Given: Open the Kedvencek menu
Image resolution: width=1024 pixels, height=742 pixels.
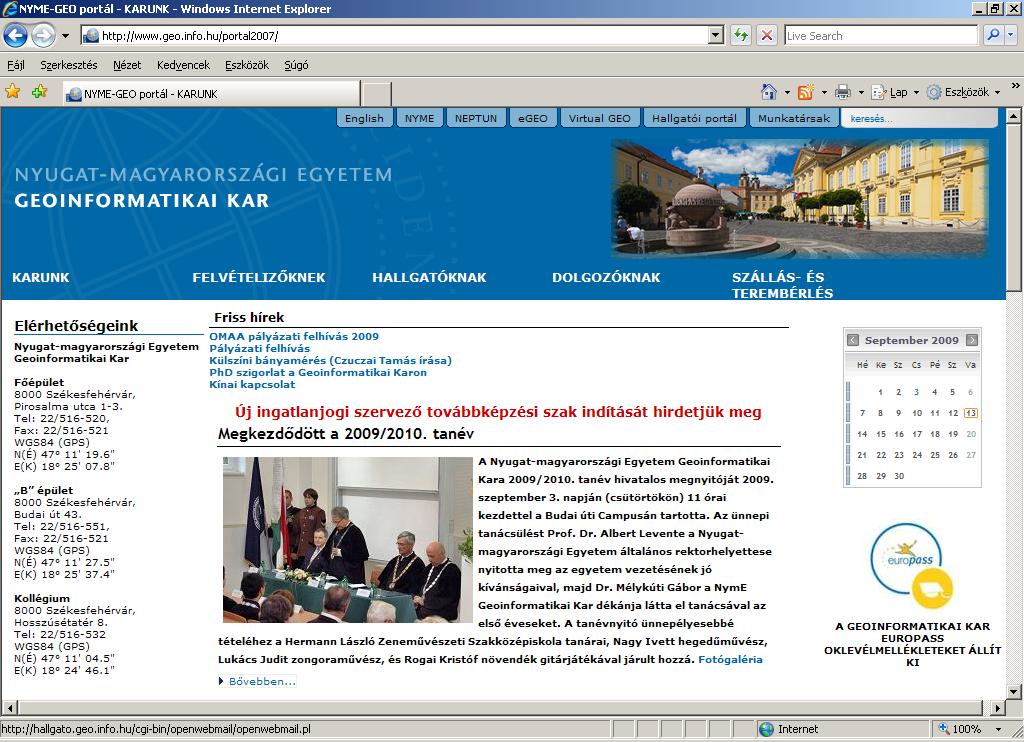Looking at the screenshot, I should [184, 65].
